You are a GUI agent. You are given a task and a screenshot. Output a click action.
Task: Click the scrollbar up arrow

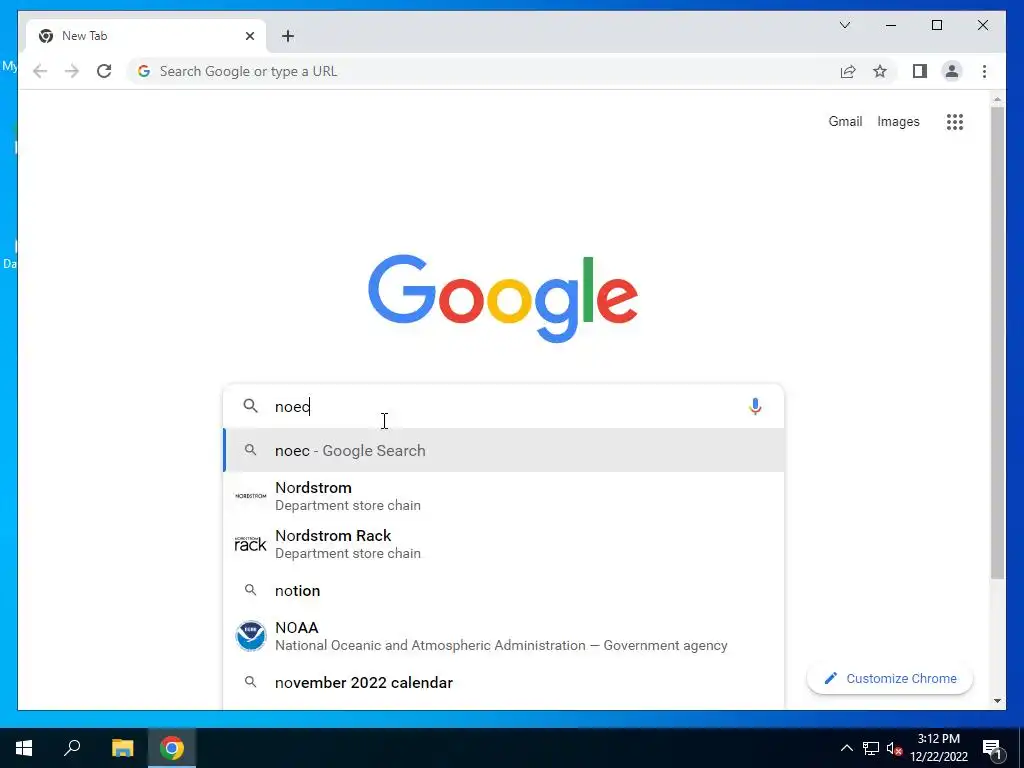(997, 99)
